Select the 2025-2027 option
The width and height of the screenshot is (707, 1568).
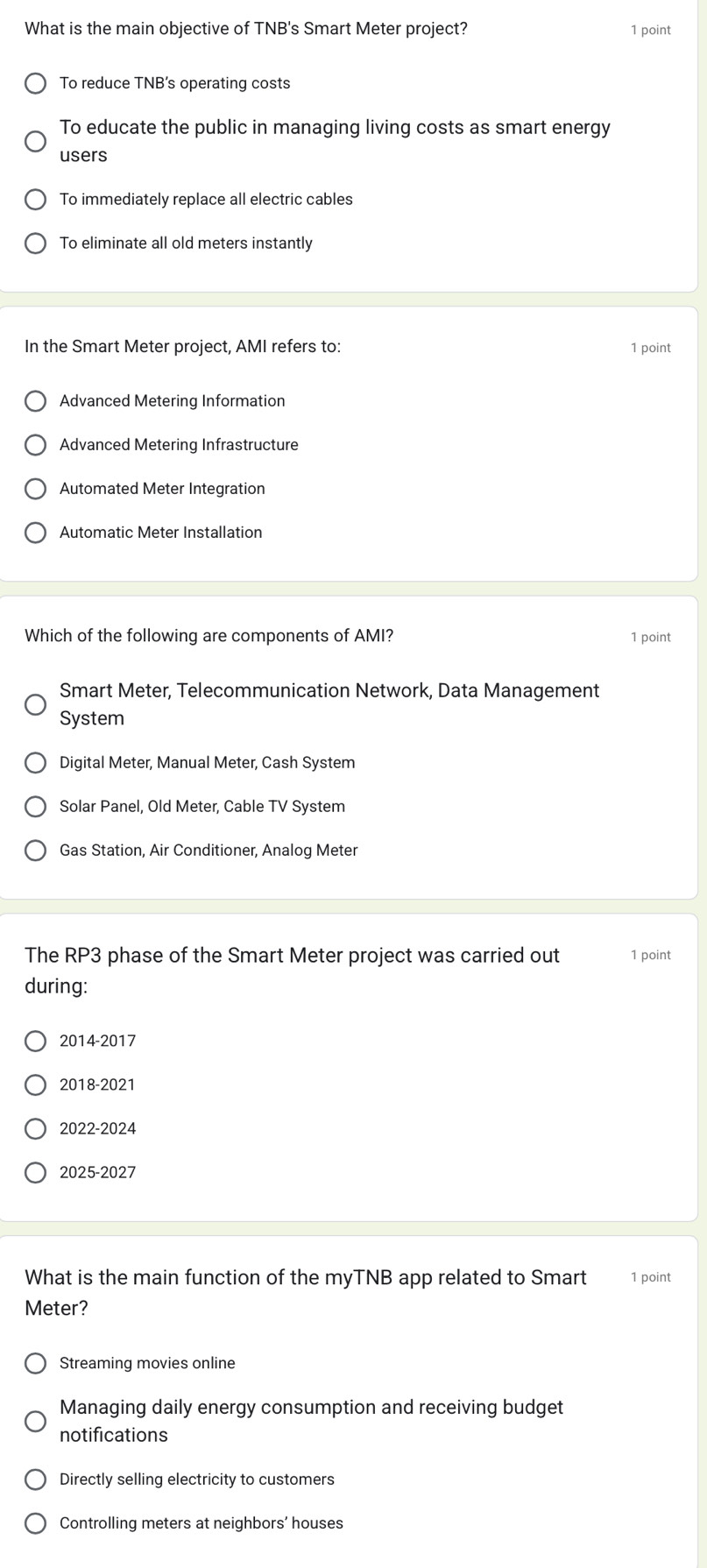click(35, 1173)
